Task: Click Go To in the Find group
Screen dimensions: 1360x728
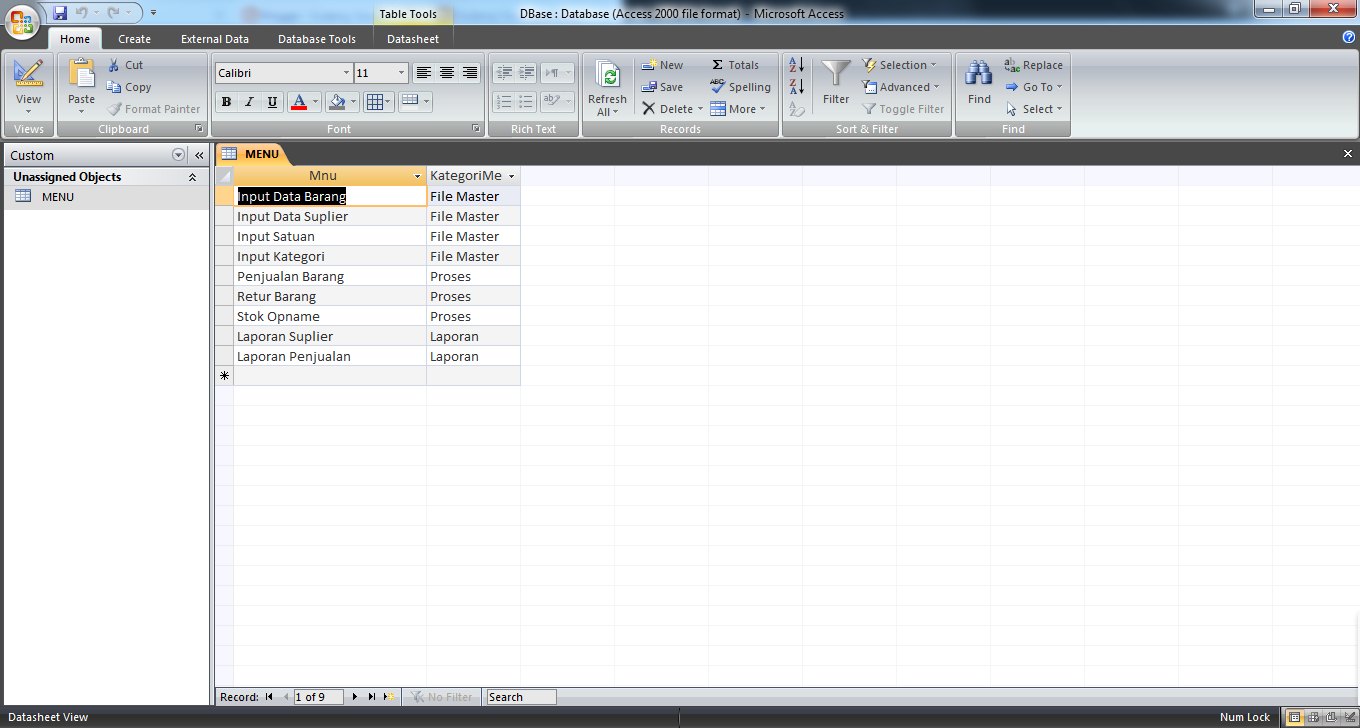Action: click(1032, 87)
